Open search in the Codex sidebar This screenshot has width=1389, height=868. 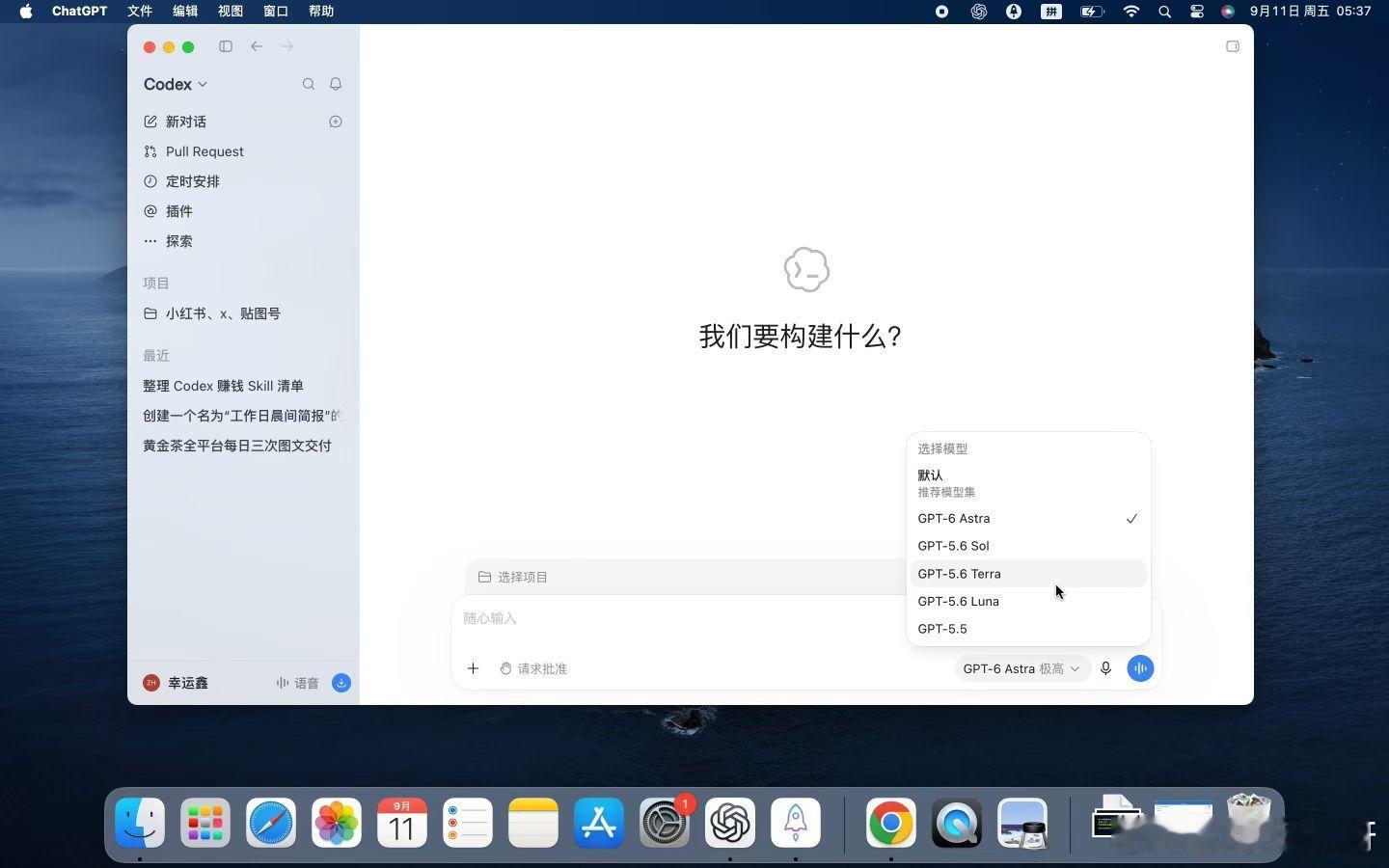coord(309,84)
